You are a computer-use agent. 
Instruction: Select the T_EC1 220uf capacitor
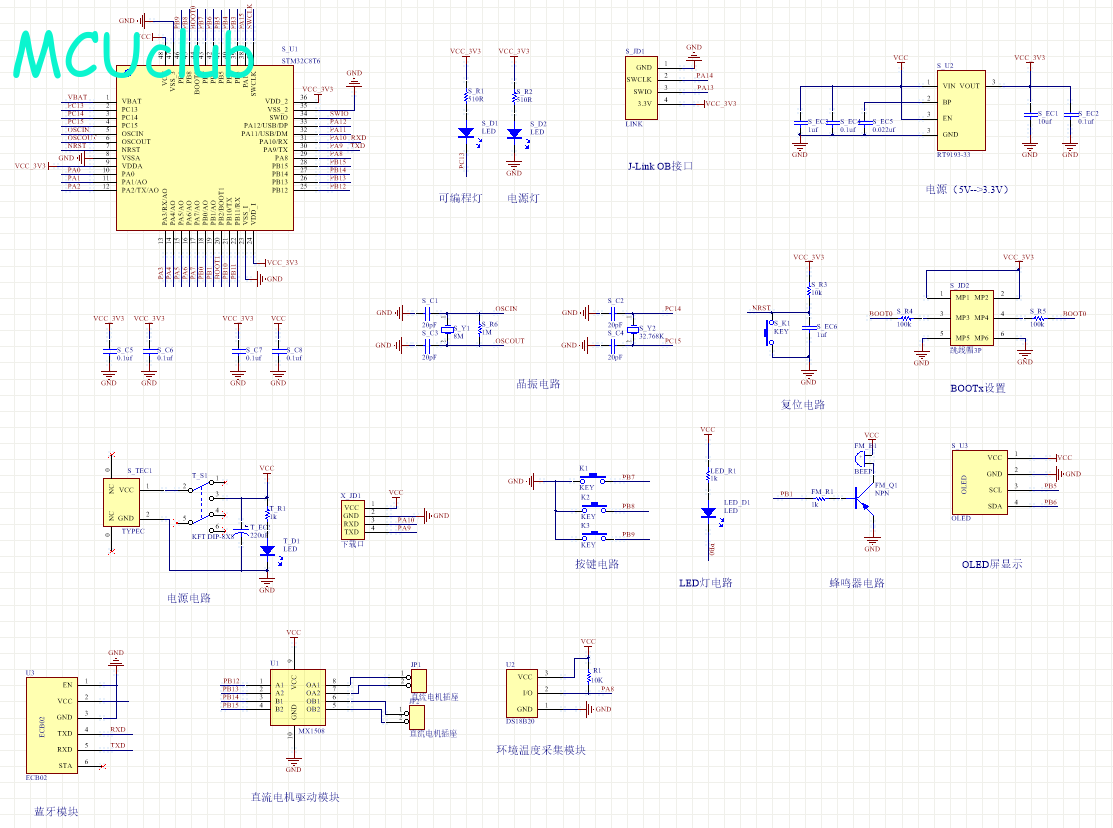click(241, 530)
